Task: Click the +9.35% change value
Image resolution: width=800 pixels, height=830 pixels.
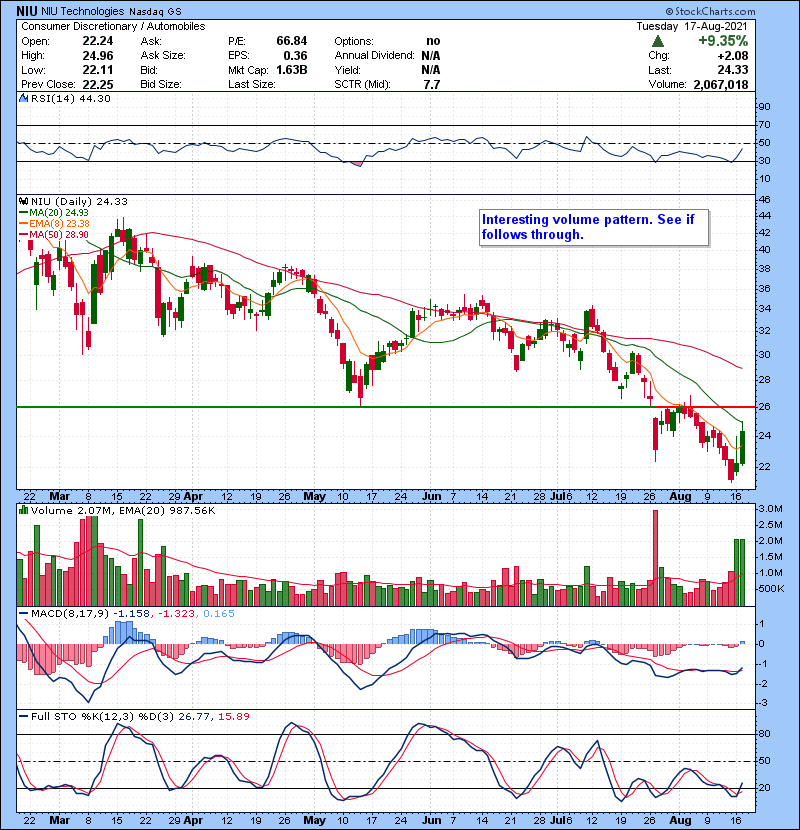Action: 723,41
